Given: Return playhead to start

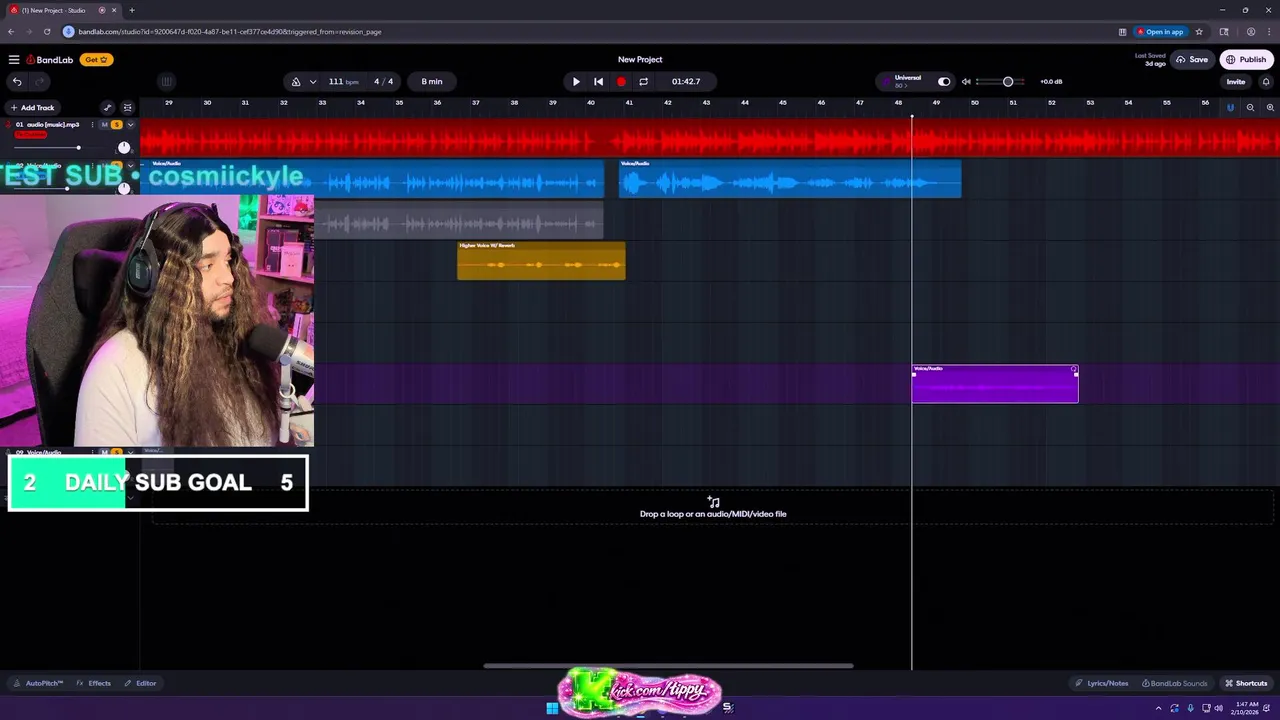Looking at the screenshot, I should coord(598,82).
